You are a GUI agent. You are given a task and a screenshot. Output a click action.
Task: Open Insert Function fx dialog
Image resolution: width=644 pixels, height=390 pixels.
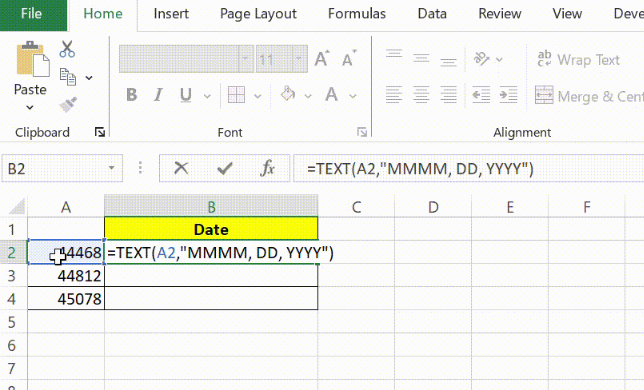[x=267, y=168]
